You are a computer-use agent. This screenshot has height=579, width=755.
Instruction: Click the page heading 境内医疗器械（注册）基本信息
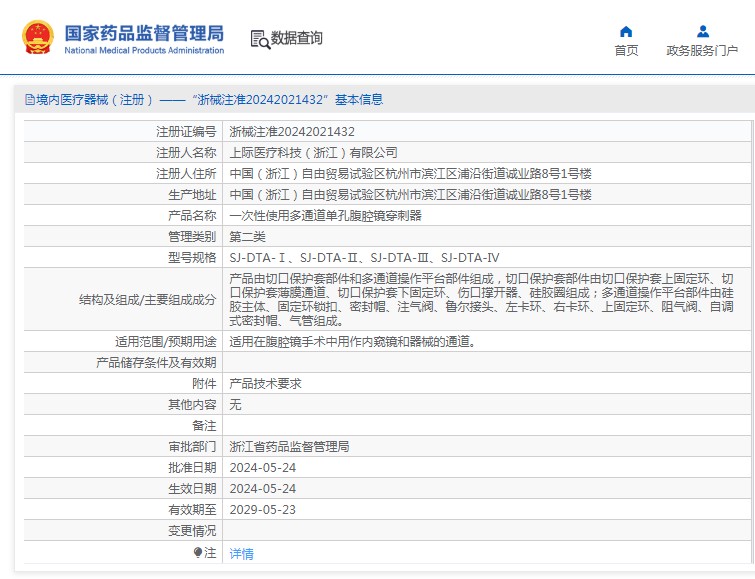209,100
